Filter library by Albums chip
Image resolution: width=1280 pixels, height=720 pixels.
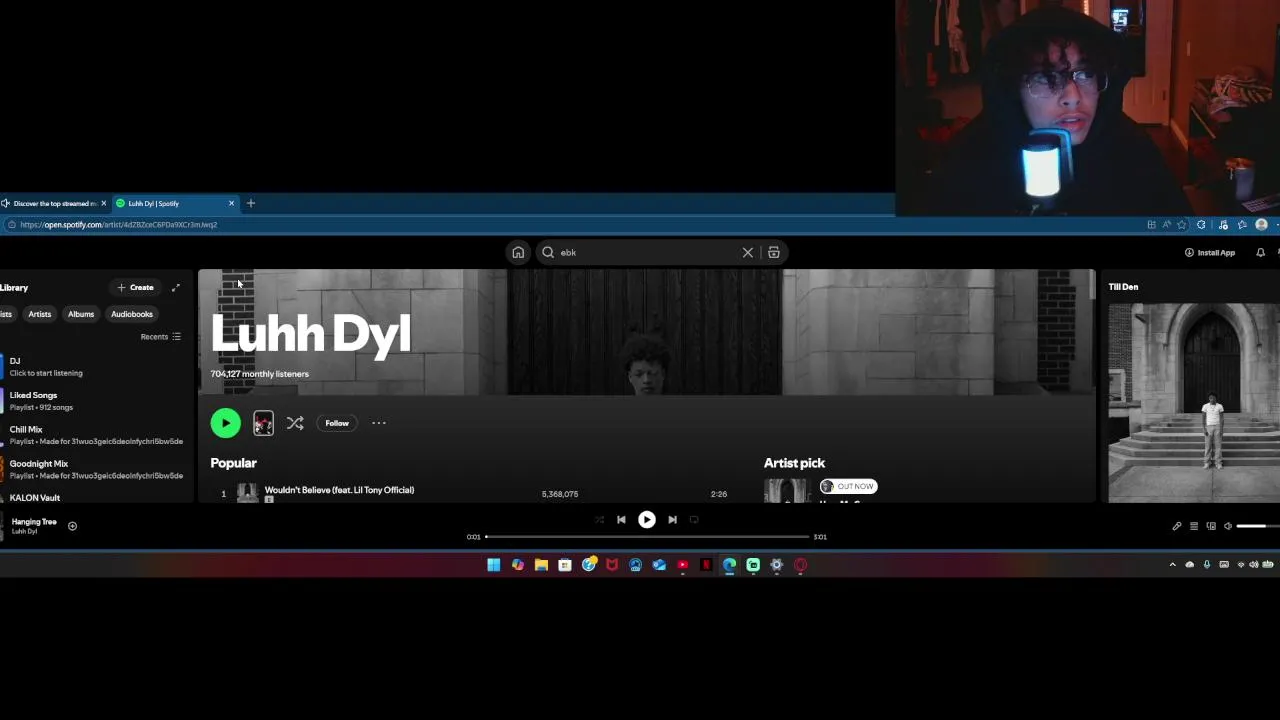coord(81,314)
